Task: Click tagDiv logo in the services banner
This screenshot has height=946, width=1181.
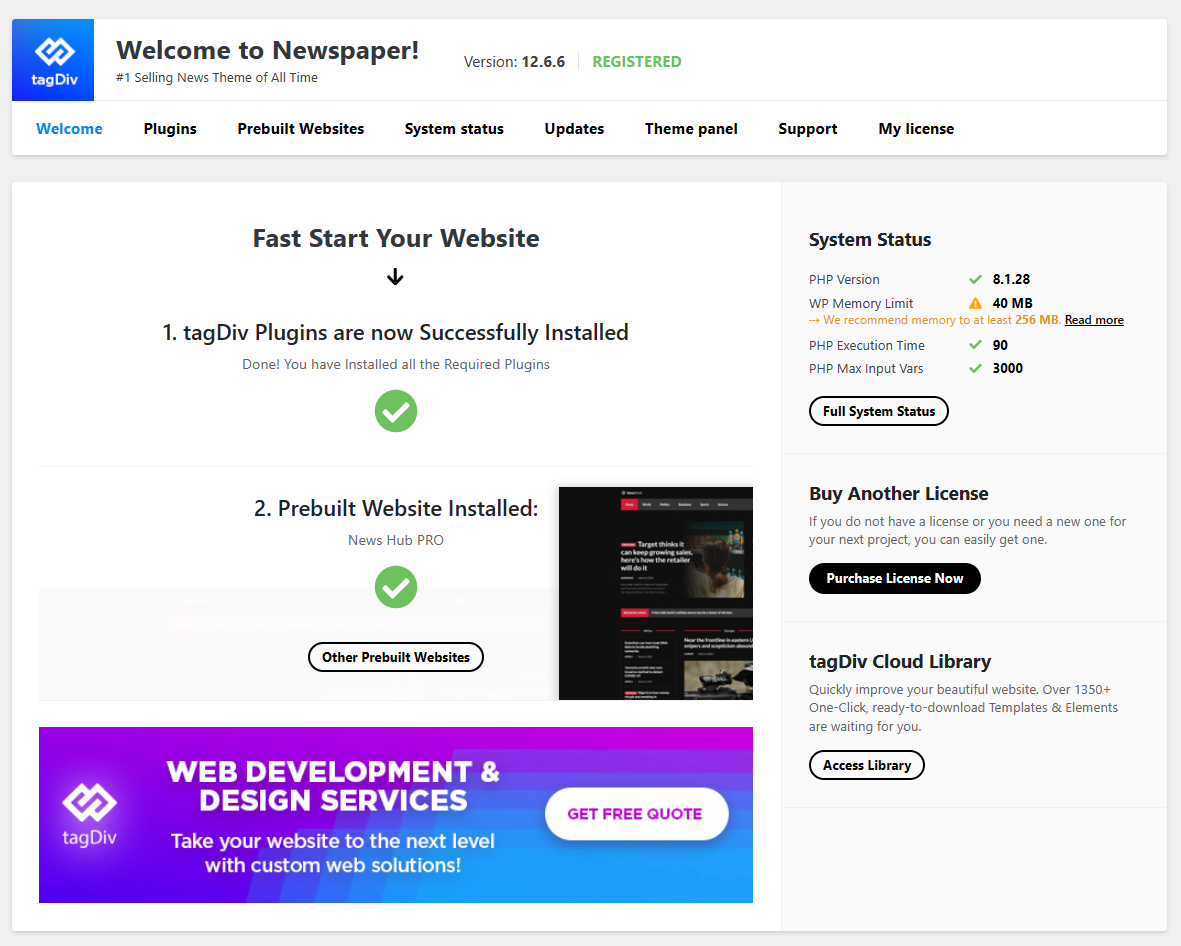Action: click(90, 814)
